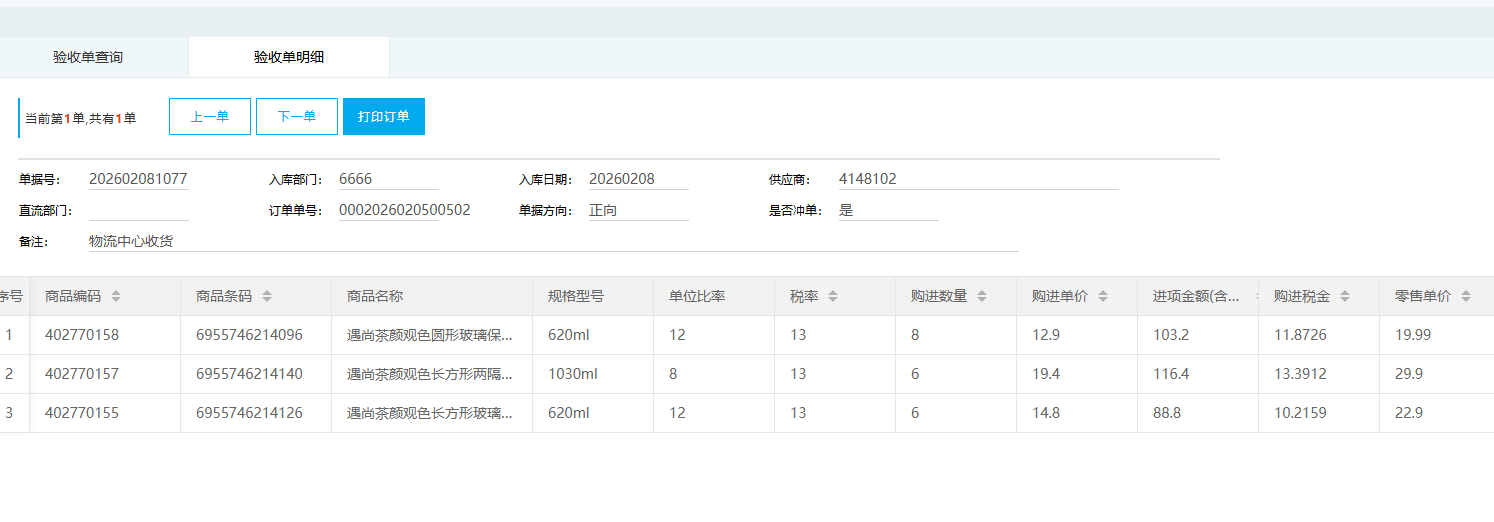The image size is (1494, 522).
Task: Click the 入库日期 field showing 20260208
Action: (x=638, y=180)
